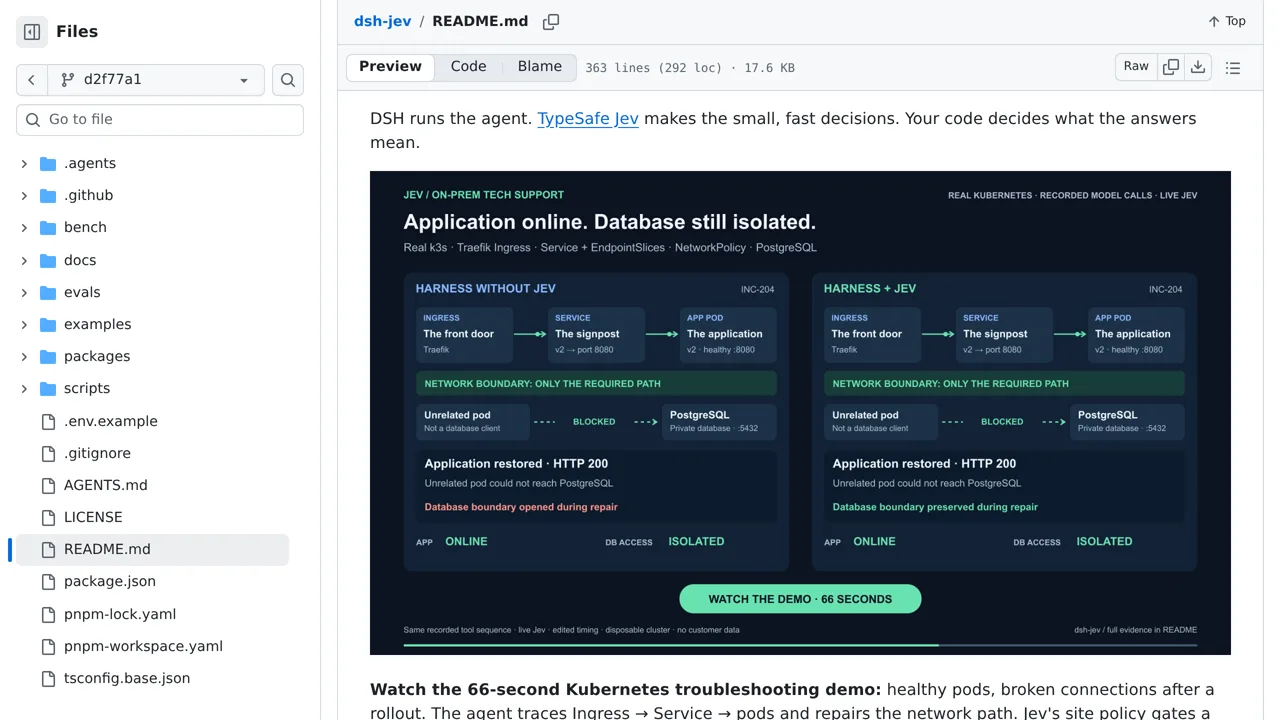The height and width of the screenshot is (720, 1280).
Task: Collapse the file tree side panel
Action: [32, 32]
